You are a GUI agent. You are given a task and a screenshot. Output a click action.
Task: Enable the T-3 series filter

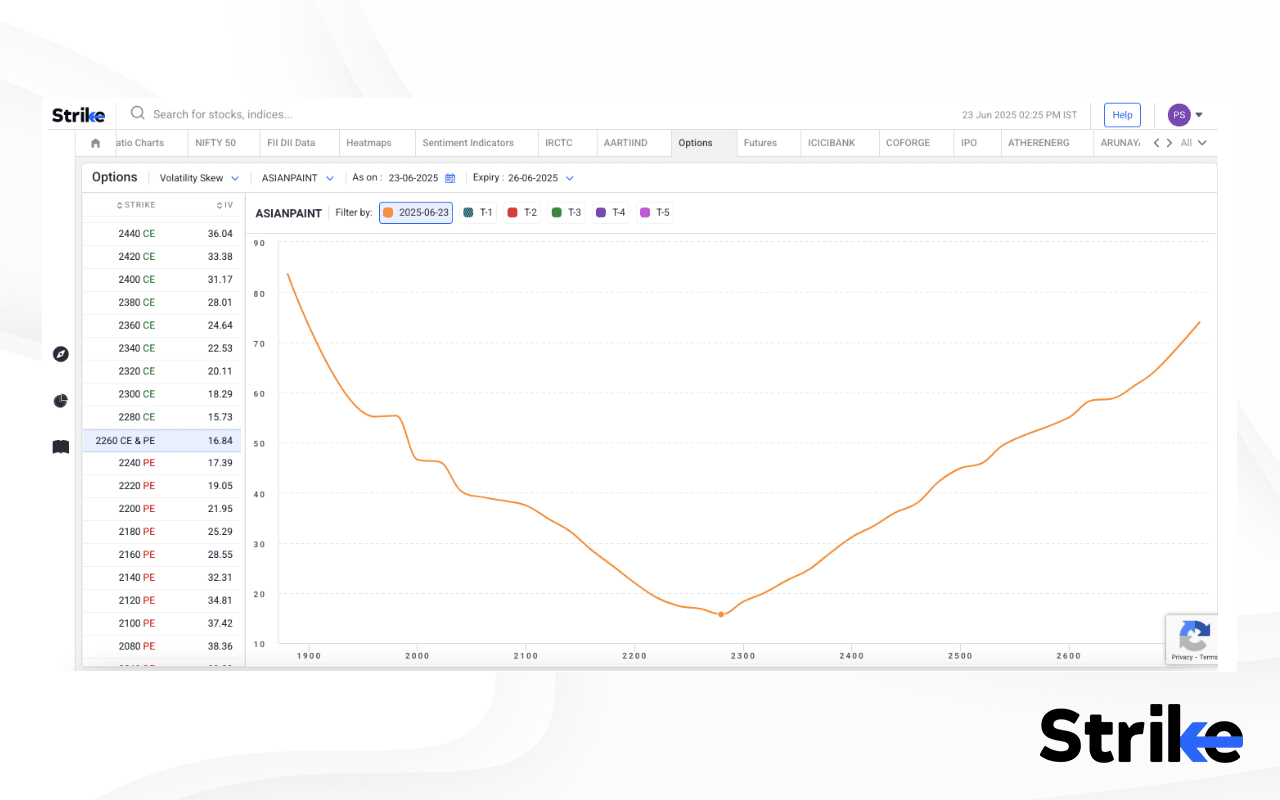tap(566, 212)
